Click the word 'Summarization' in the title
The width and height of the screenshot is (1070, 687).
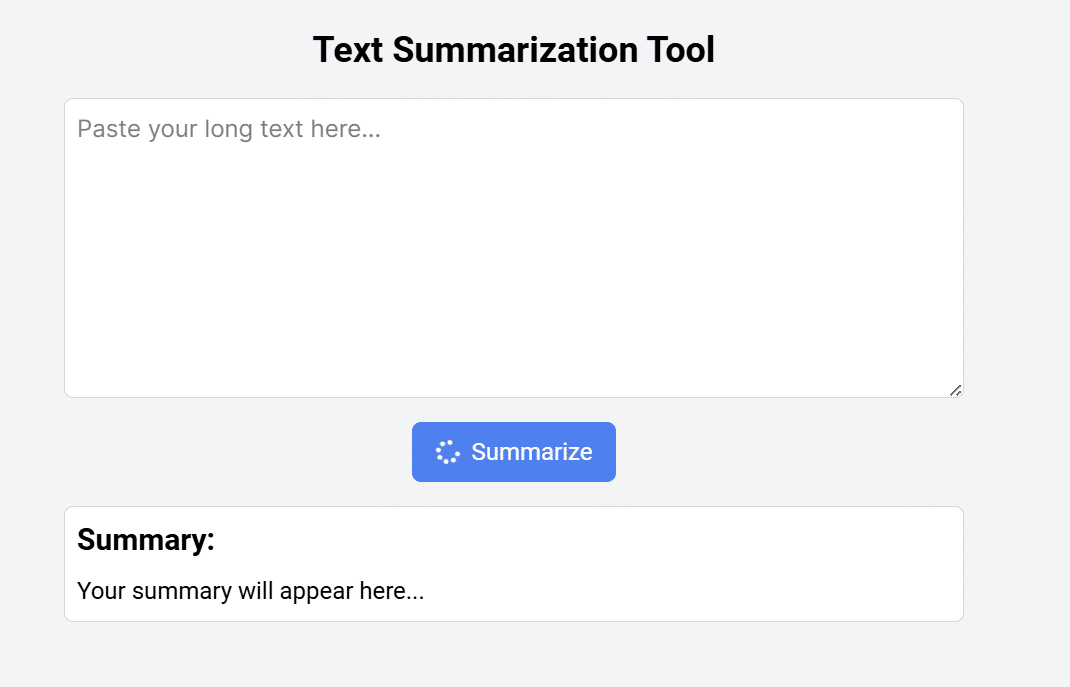point(515,50)
